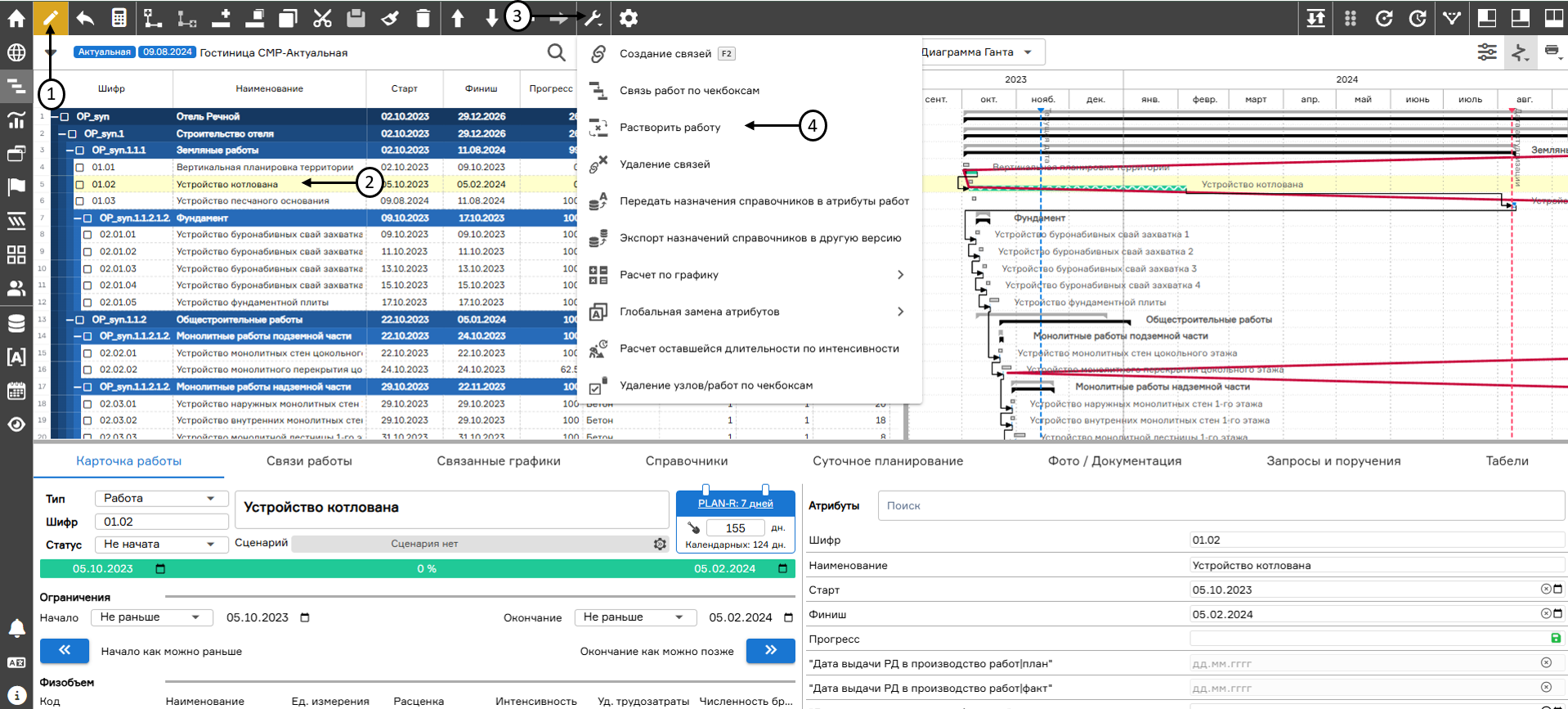1568x709 pixels.
Task: Open the Тип Работа dropdown
Action: tap(161, 498)
